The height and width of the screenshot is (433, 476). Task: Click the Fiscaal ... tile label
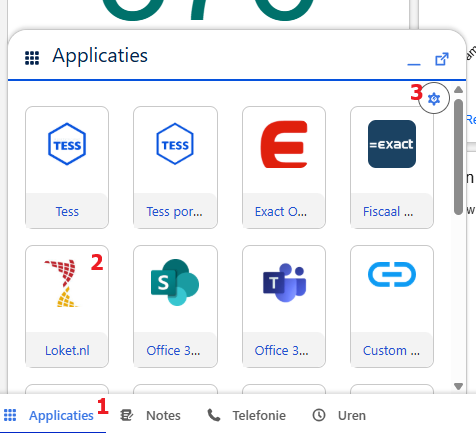388,211
